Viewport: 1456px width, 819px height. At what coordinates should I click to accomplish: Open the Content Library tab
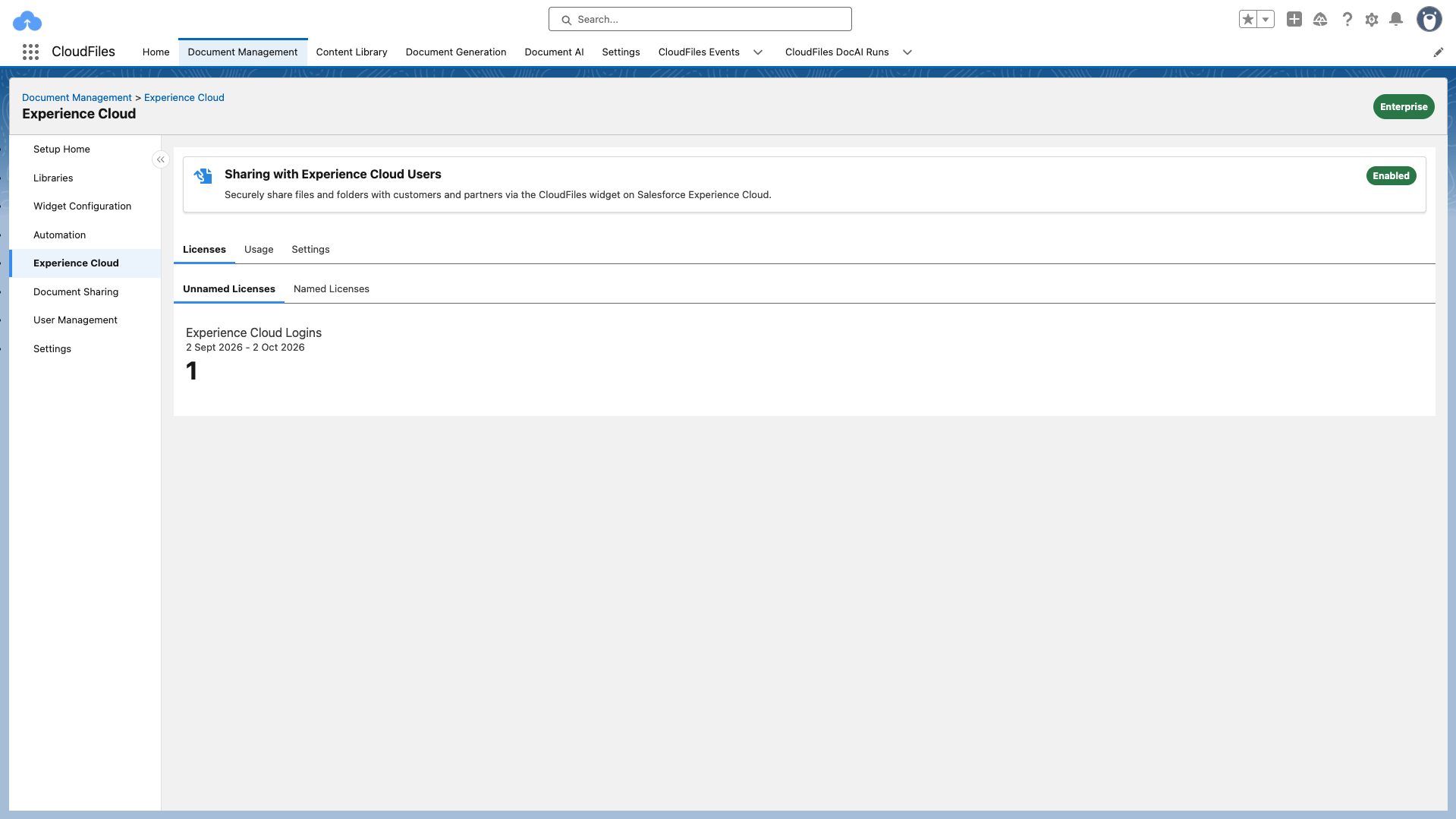tap(352, 52)
